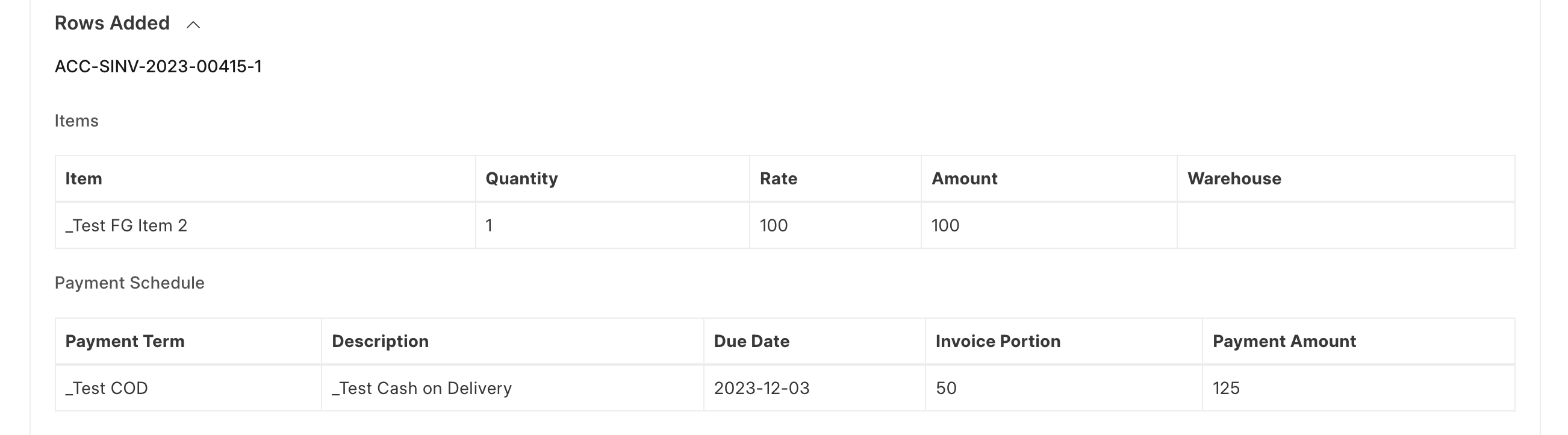Image resolution: width=1568 pixels, height=435 pixels.
Task: Click the Invoice Portion column header
Action: click(x=998, y=341)
